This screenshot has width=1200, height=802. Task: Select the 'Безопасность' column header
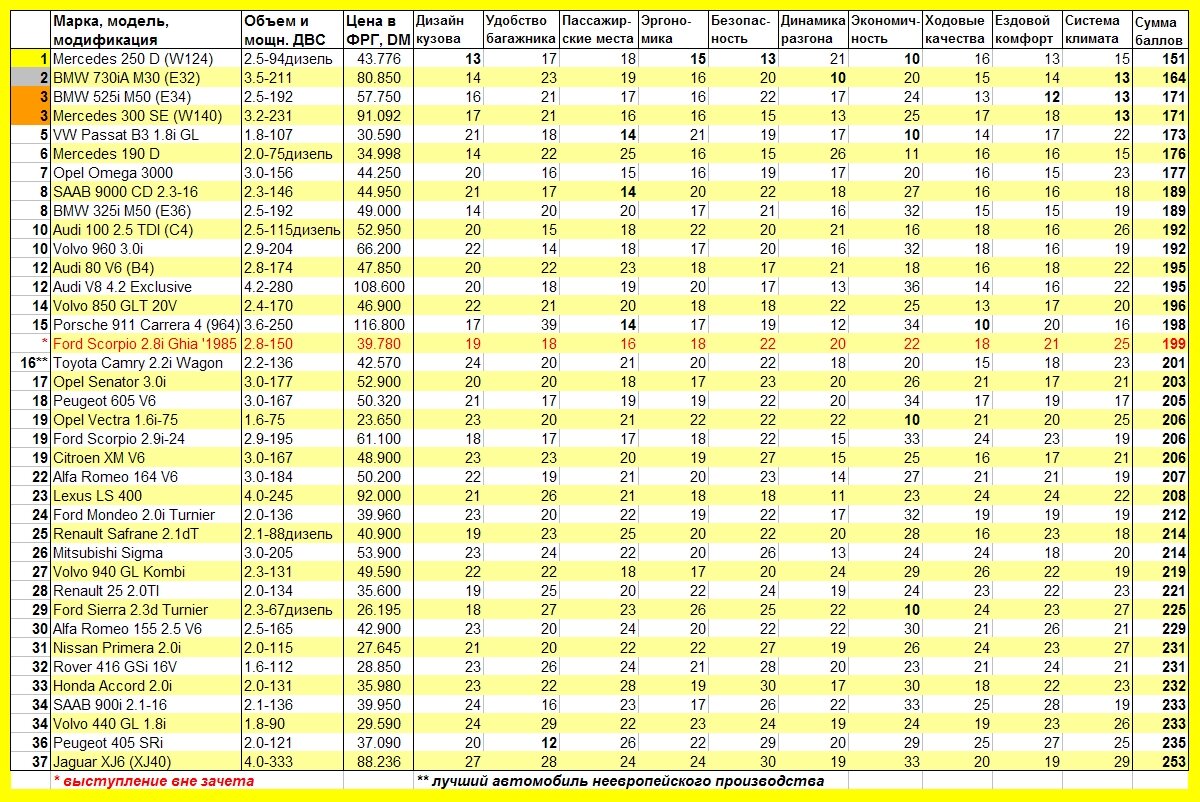pos(743,30)
